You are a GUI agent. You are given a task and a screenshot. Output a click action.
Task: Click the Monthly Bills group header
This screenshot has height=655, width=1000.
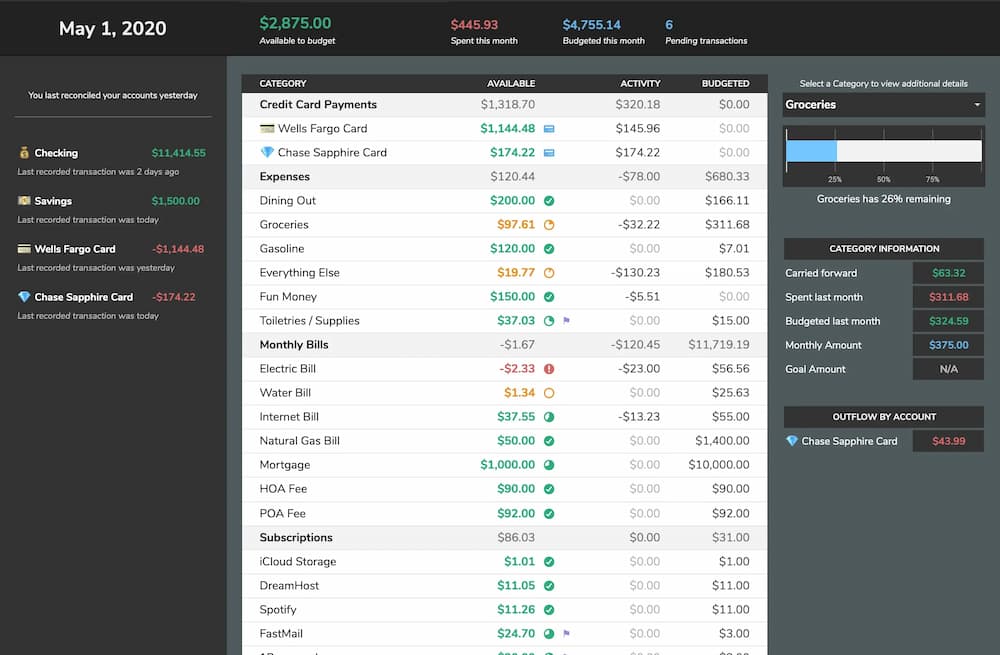pos(504,345)
